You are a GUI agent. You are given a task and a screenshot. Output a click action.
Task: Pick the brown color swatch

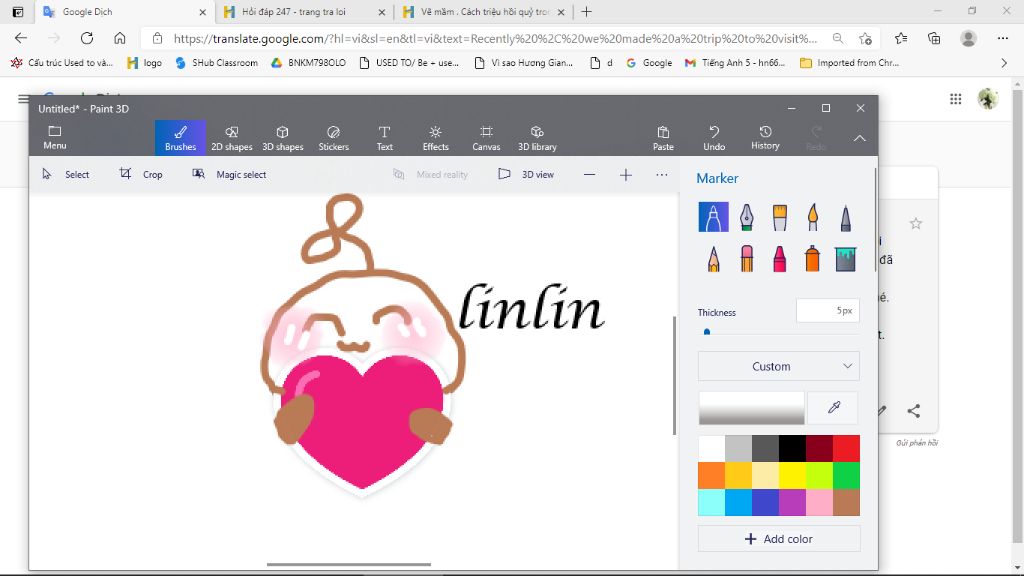[x=846, y=502]
